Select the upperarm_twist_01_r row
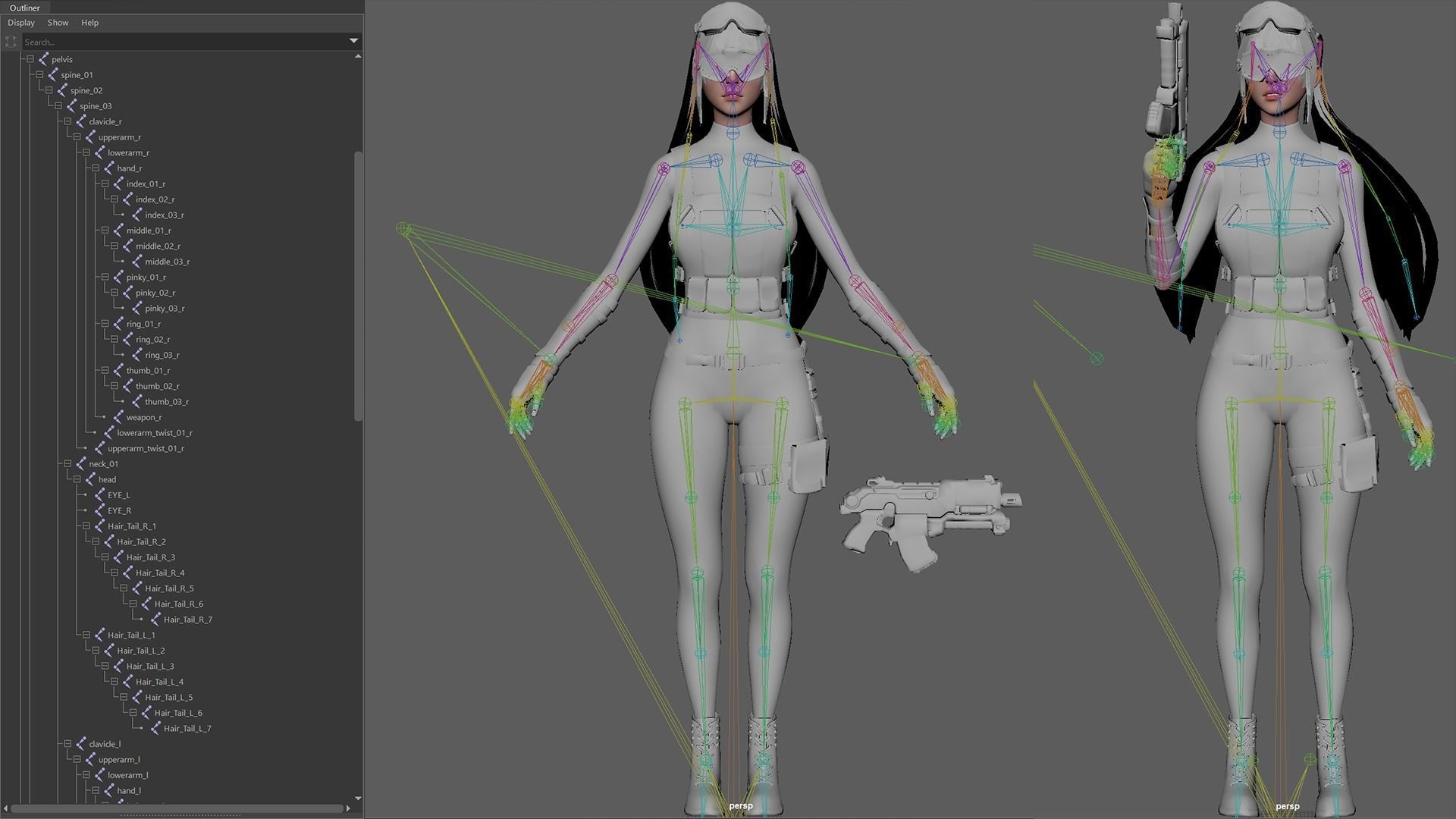 pyautogui.click(x=146, y=448)
